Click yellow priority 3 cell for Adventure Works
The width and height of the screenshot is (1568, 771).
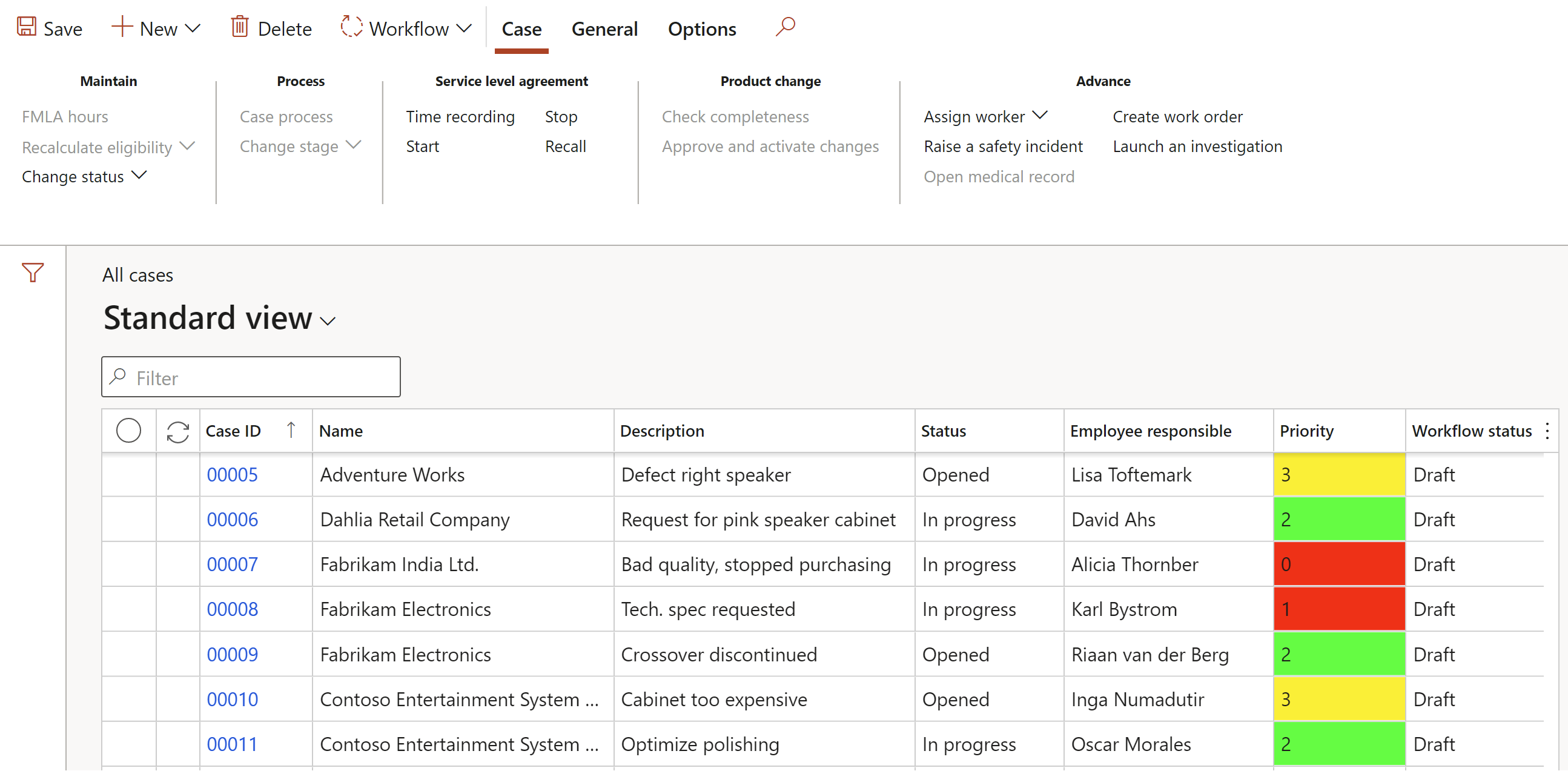point(1339,475)
